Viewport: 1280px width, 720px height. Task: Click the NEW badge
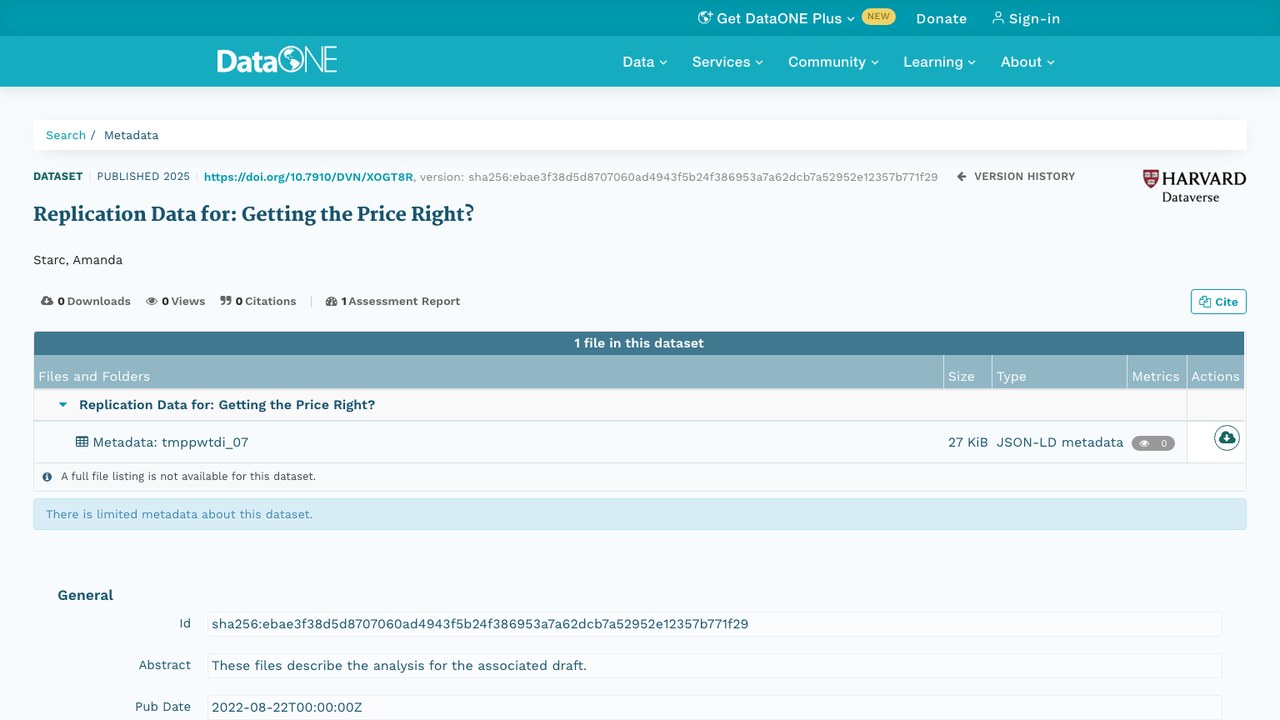point(879,17)
